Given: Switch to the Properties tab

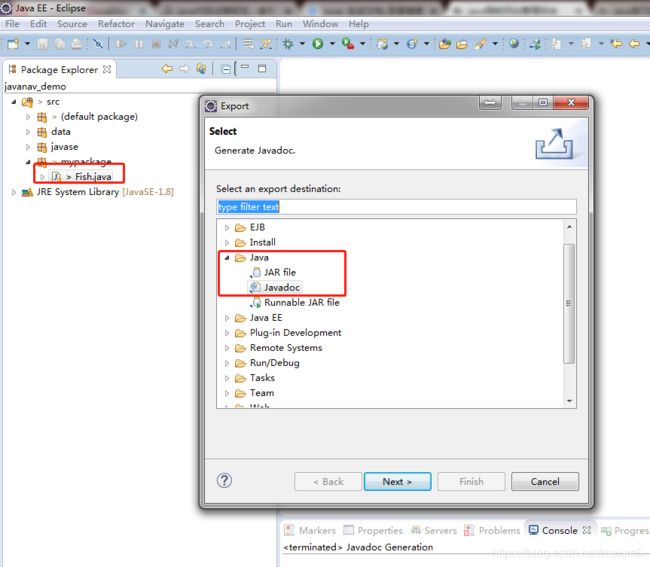Looking at the screenshot, I should pyautogui.click(x=373, y=530).
